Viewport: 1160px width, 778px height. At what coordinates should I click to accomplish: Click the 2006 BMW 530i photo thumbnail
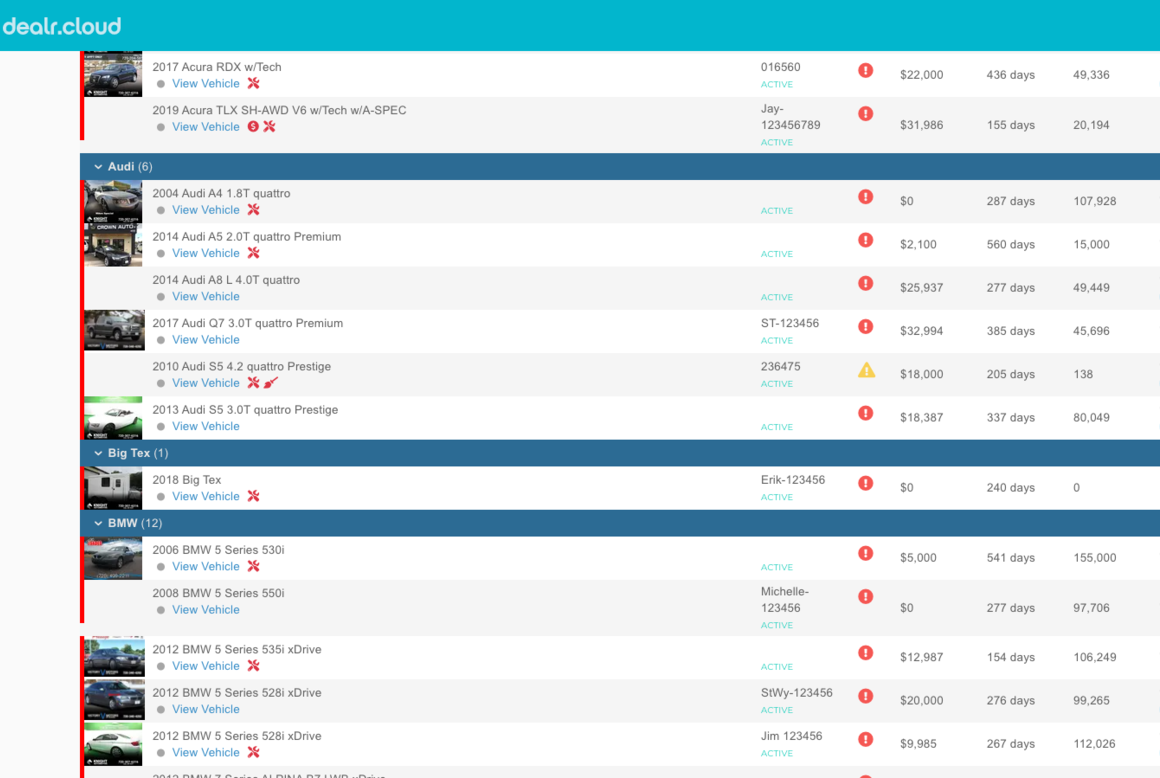click(x=113, y=558)
